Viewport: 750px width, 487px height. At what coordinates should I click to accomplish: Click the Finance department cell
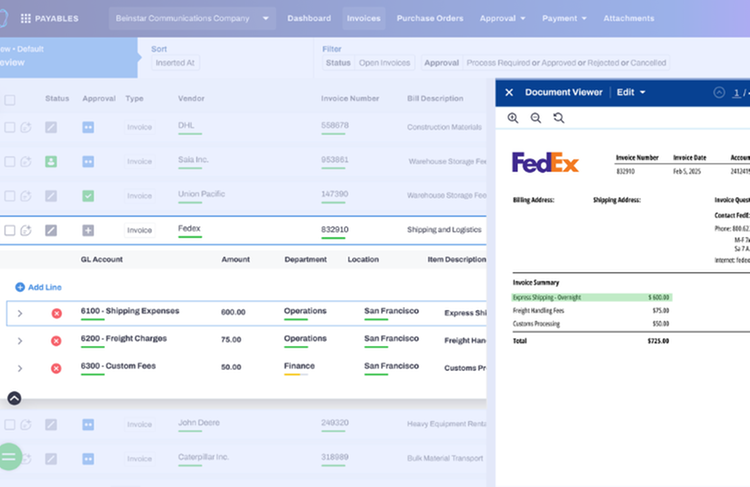click(299, 366)
